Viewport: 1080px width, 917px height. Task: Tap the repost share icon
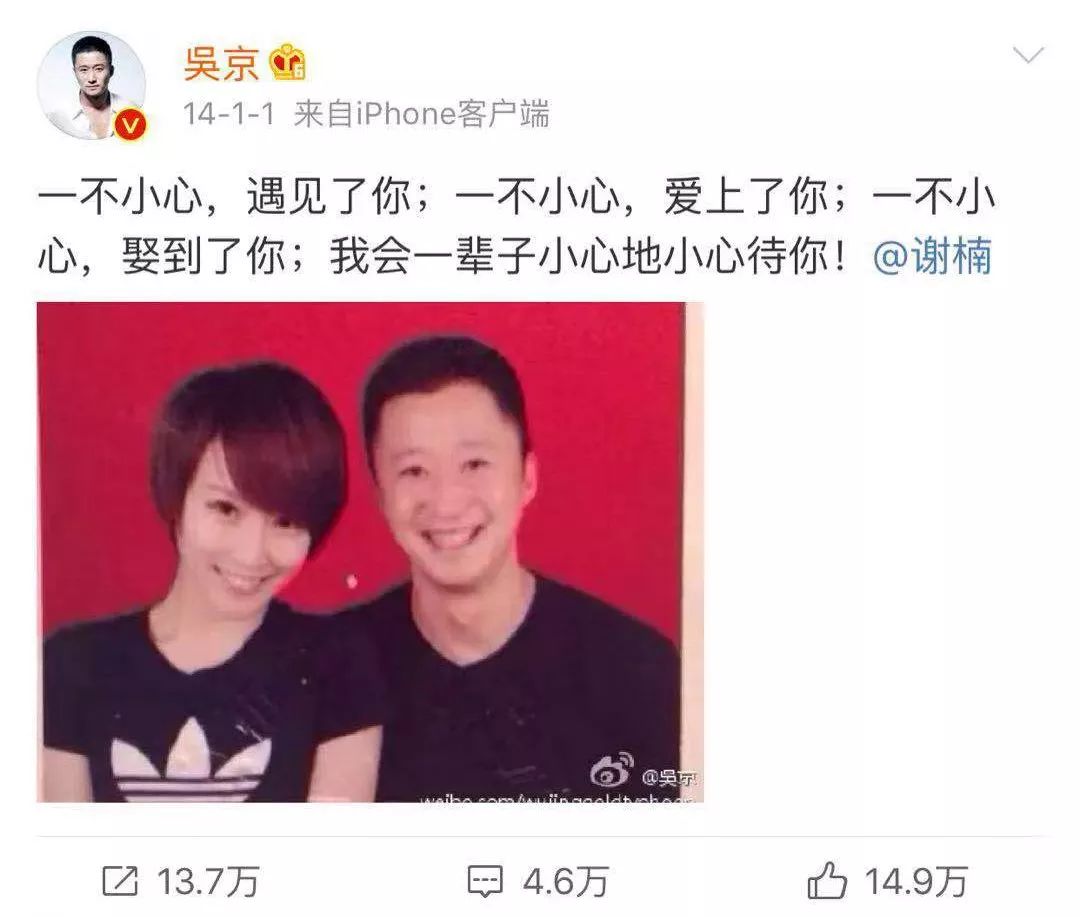click(121, 880)
